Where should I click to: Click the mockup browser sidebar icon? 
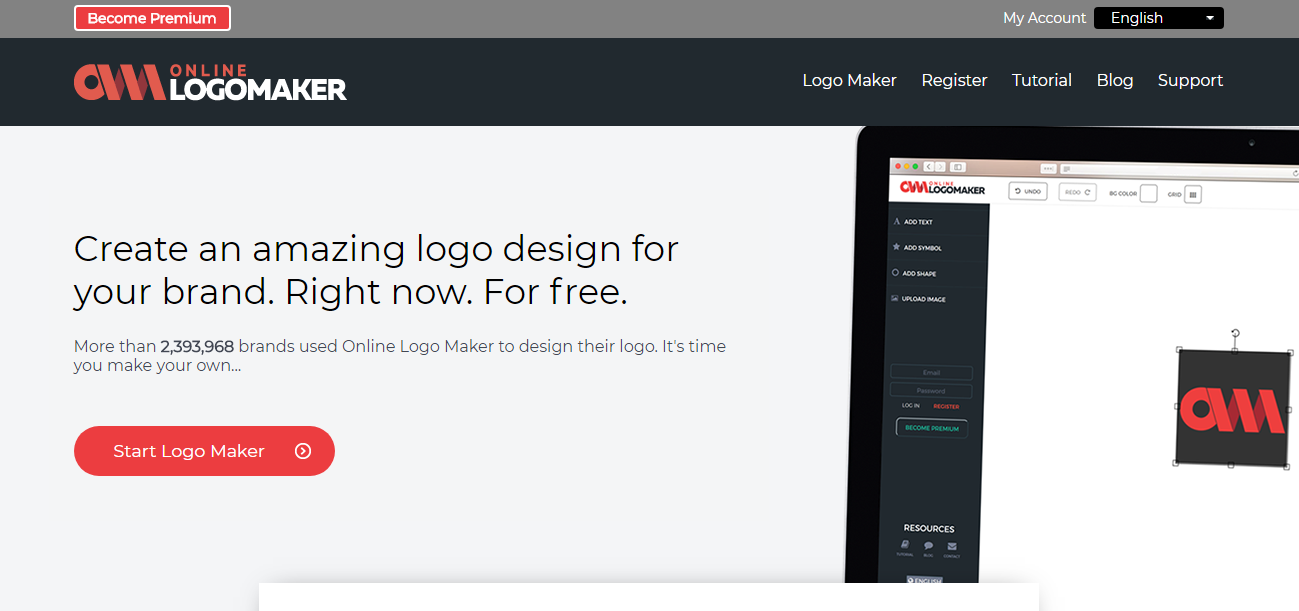[957, 167]
